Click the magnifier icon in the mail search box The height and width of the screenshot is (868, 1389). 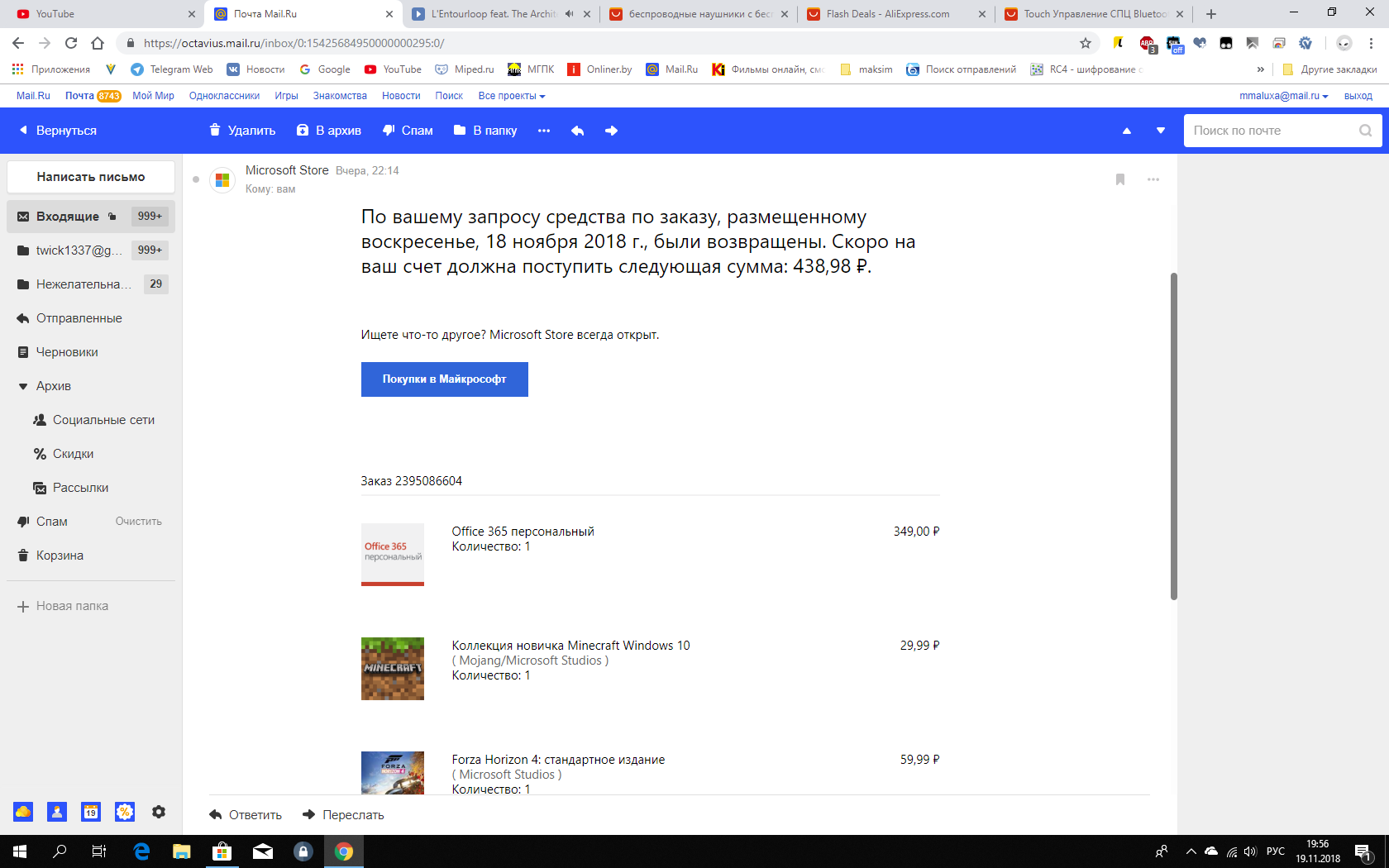click(1365, 131)
